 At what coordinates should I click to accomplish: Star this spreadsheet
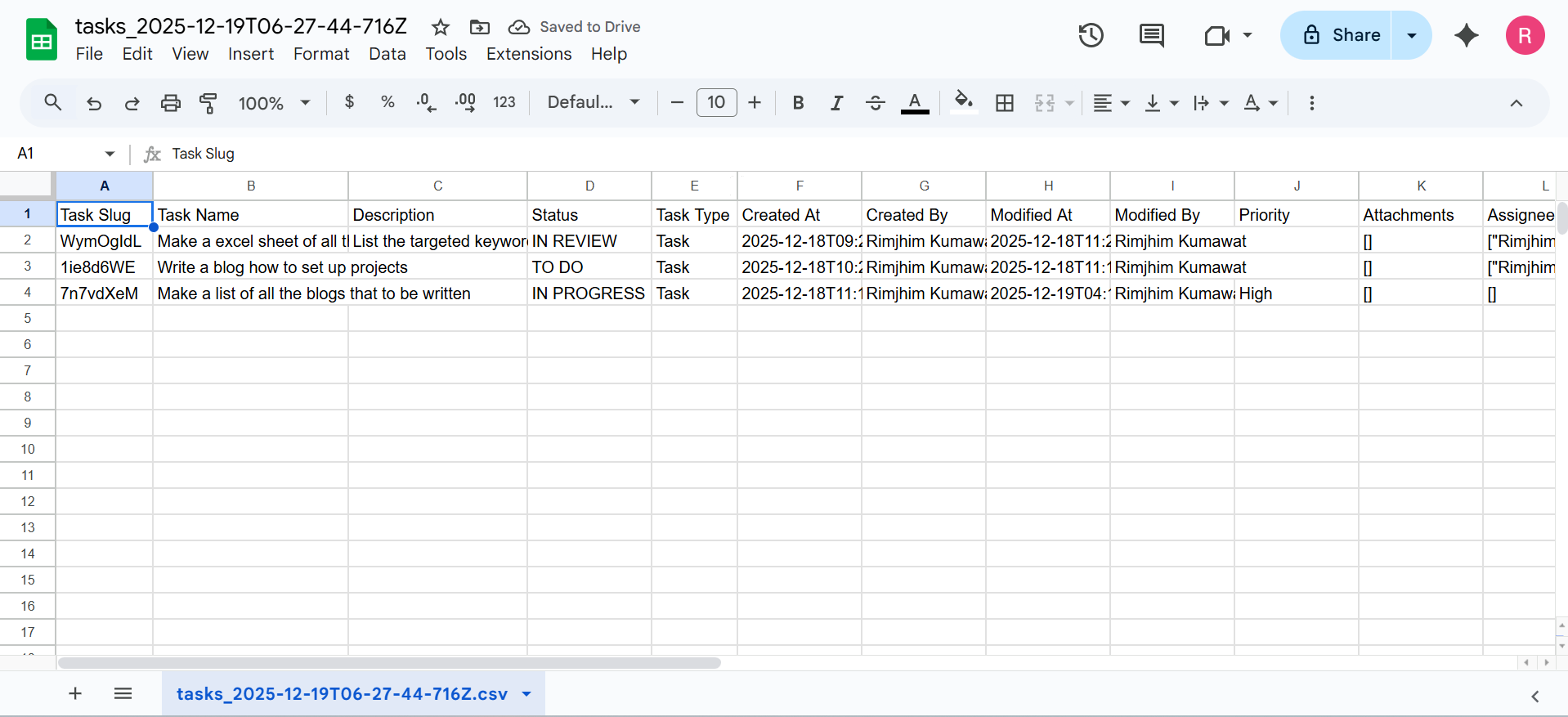pyautogui.click(x=441, y=27)
